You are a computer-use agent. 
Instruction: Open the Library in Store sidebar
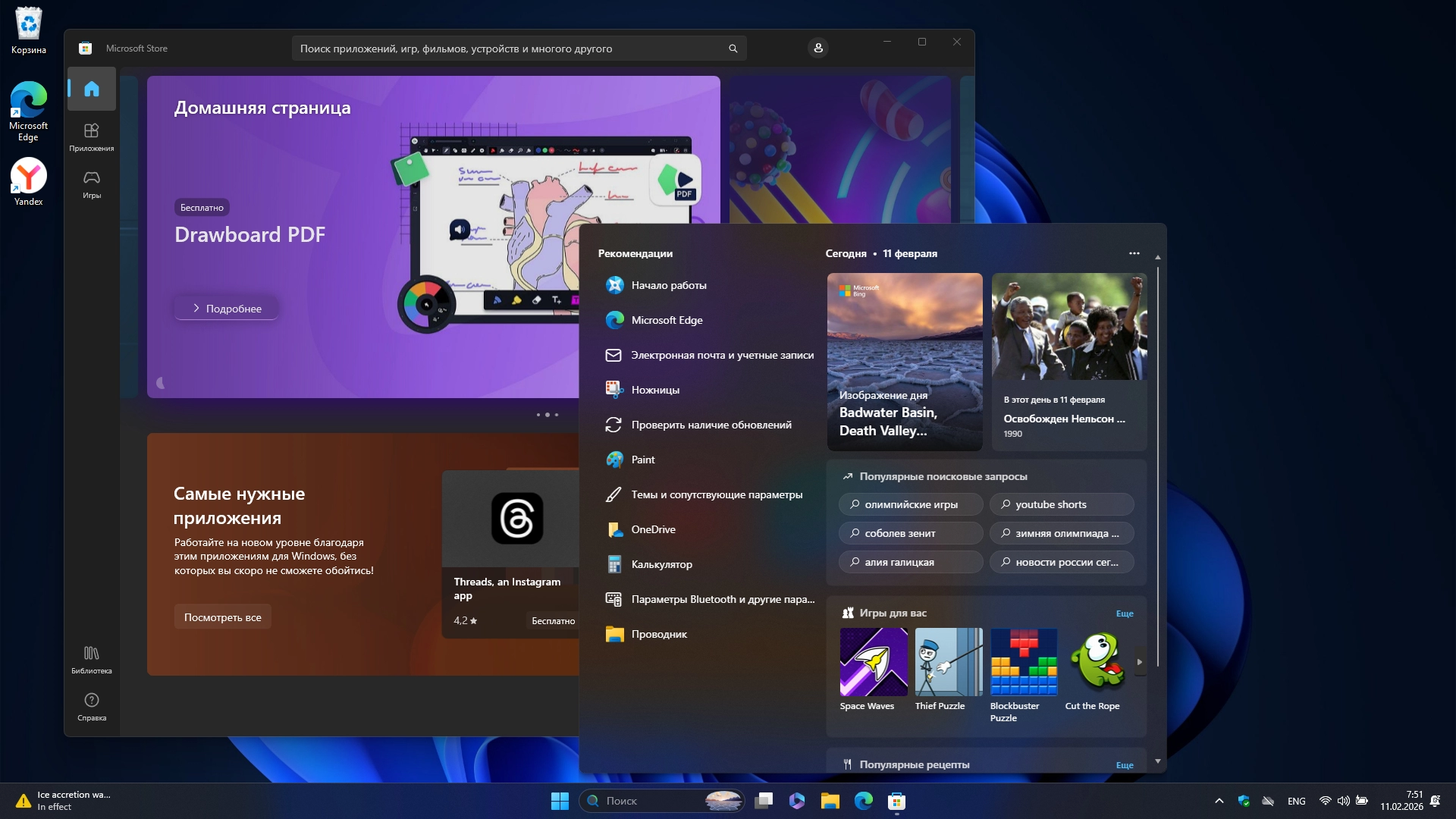(92, 658)
